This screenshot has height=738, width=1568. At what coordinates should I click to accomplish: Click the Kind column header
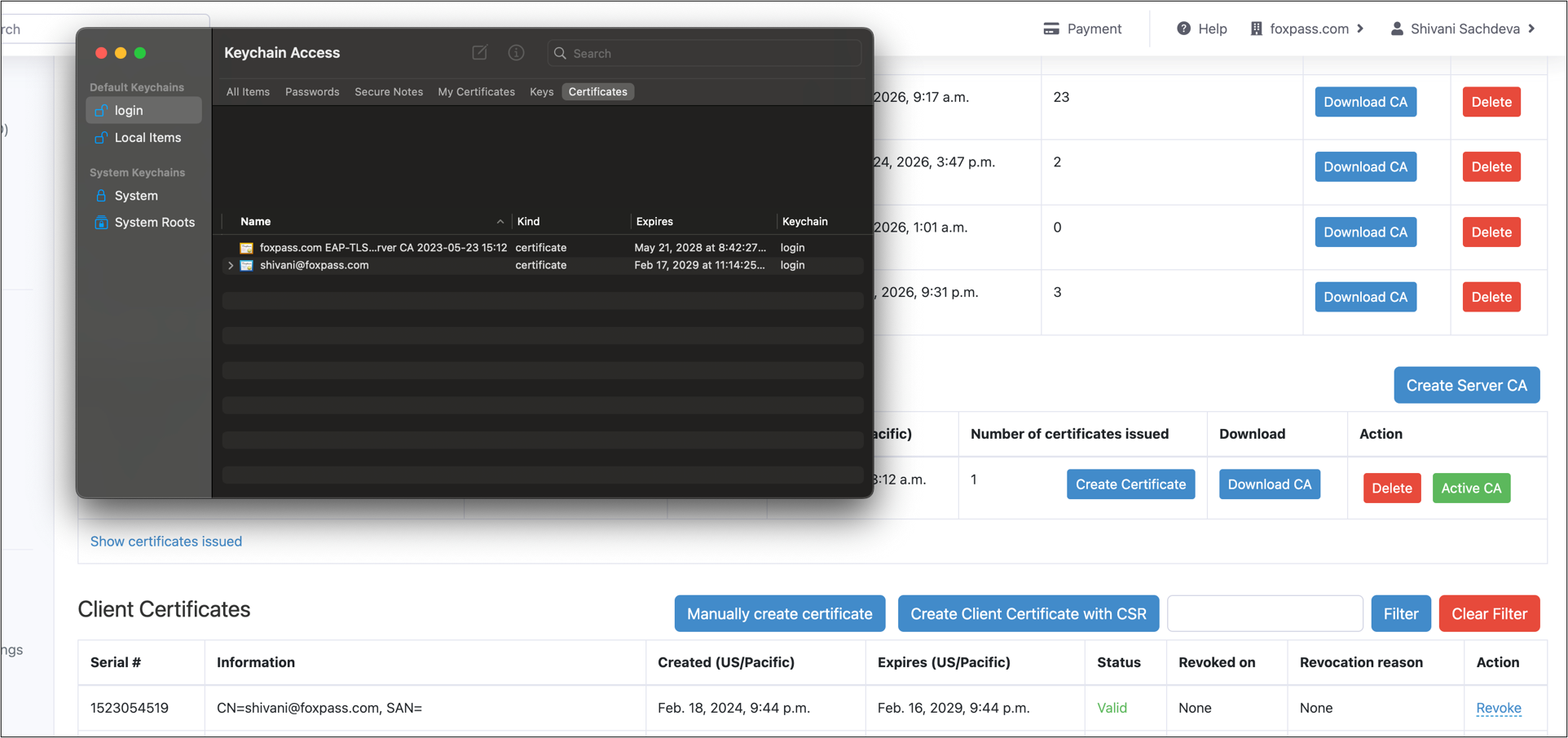click(x=528, y=222)
